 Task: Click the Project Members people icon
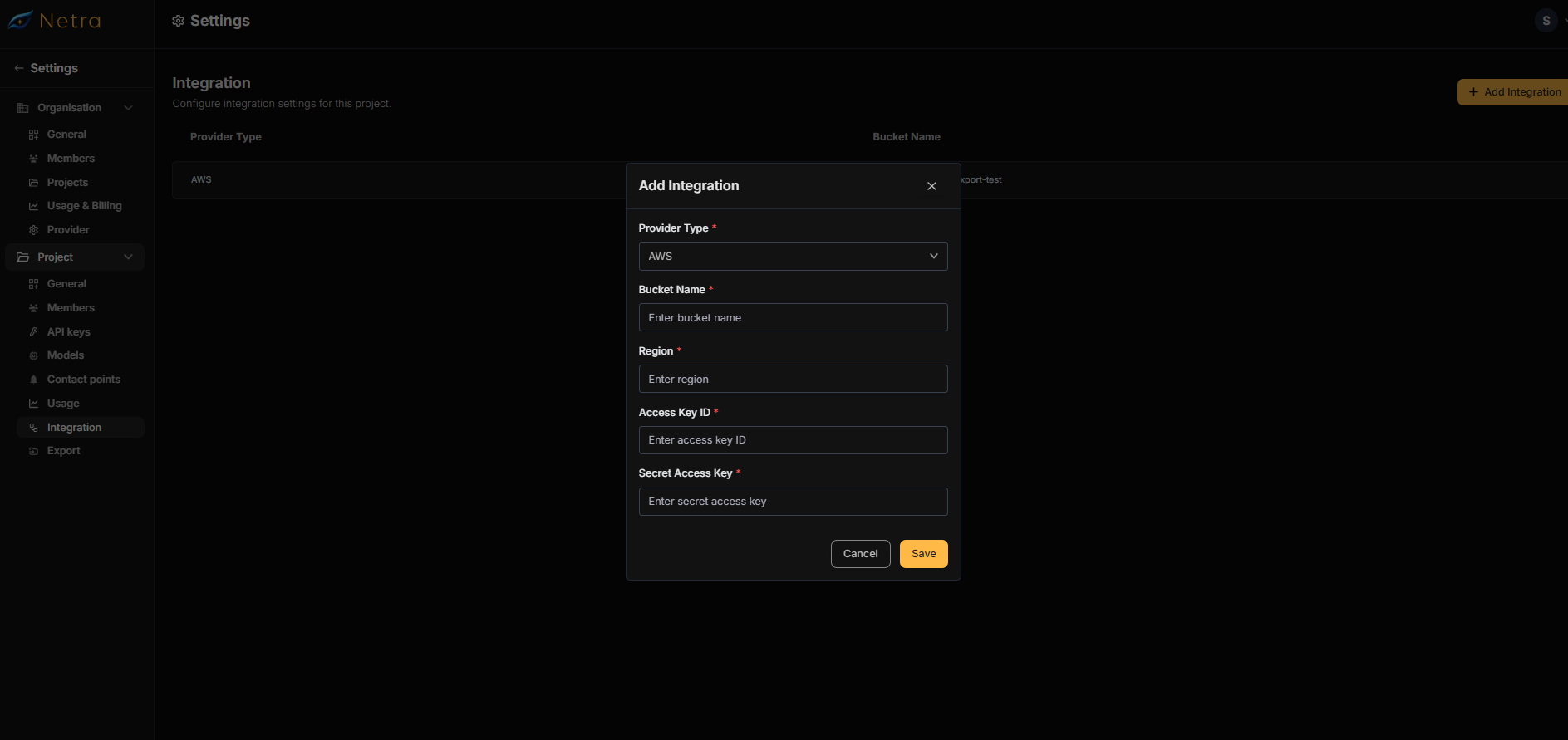click(33, 308)
